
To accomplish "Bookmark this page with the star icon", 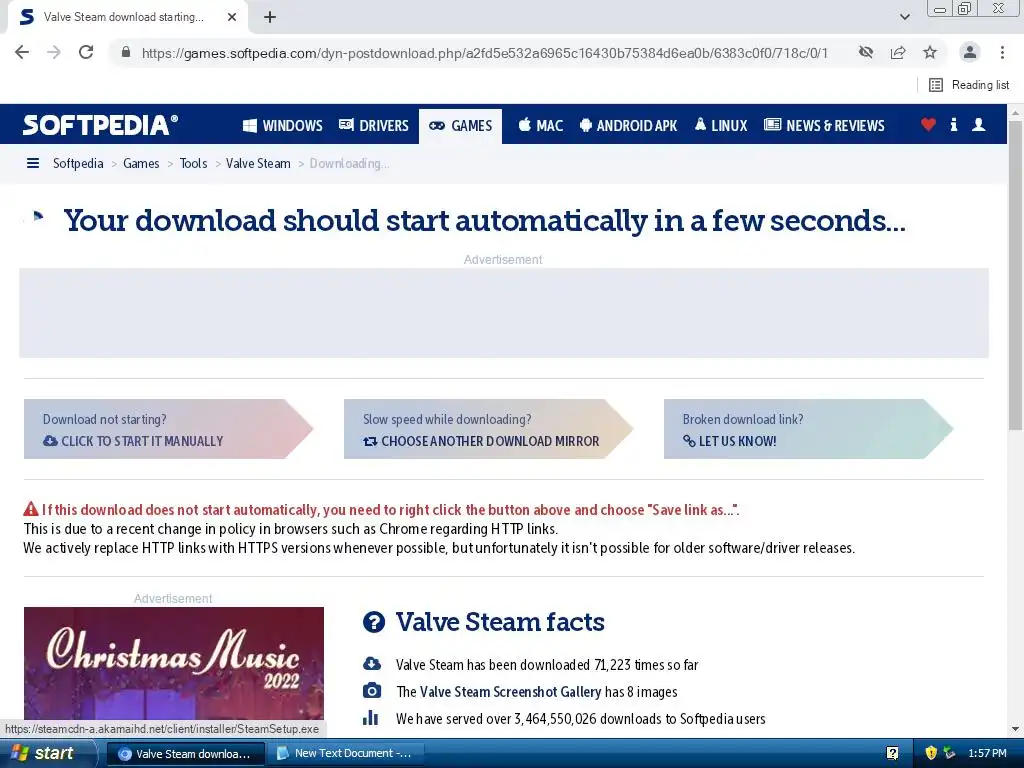I will [x=930, y=52].
